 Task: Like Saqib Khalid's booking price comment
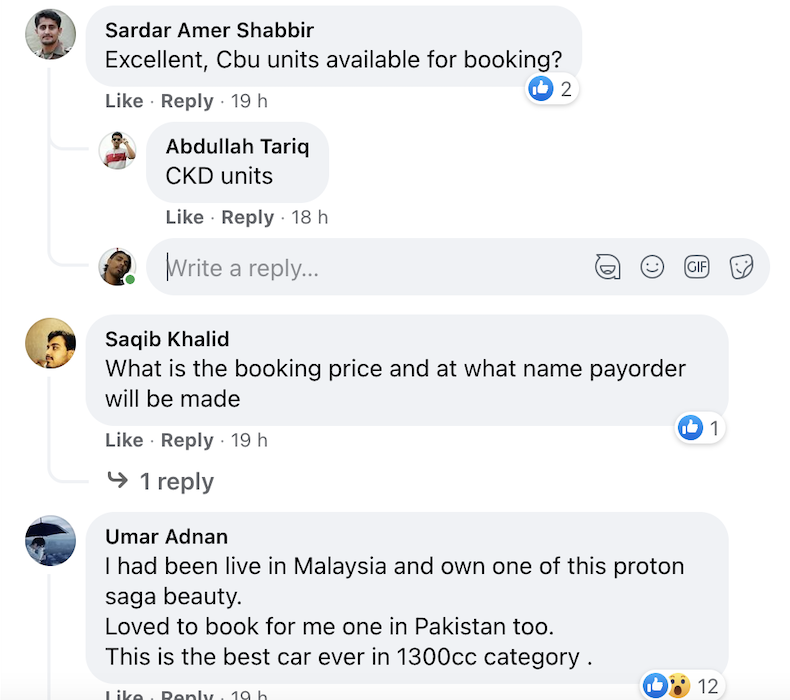coord(124,440)
